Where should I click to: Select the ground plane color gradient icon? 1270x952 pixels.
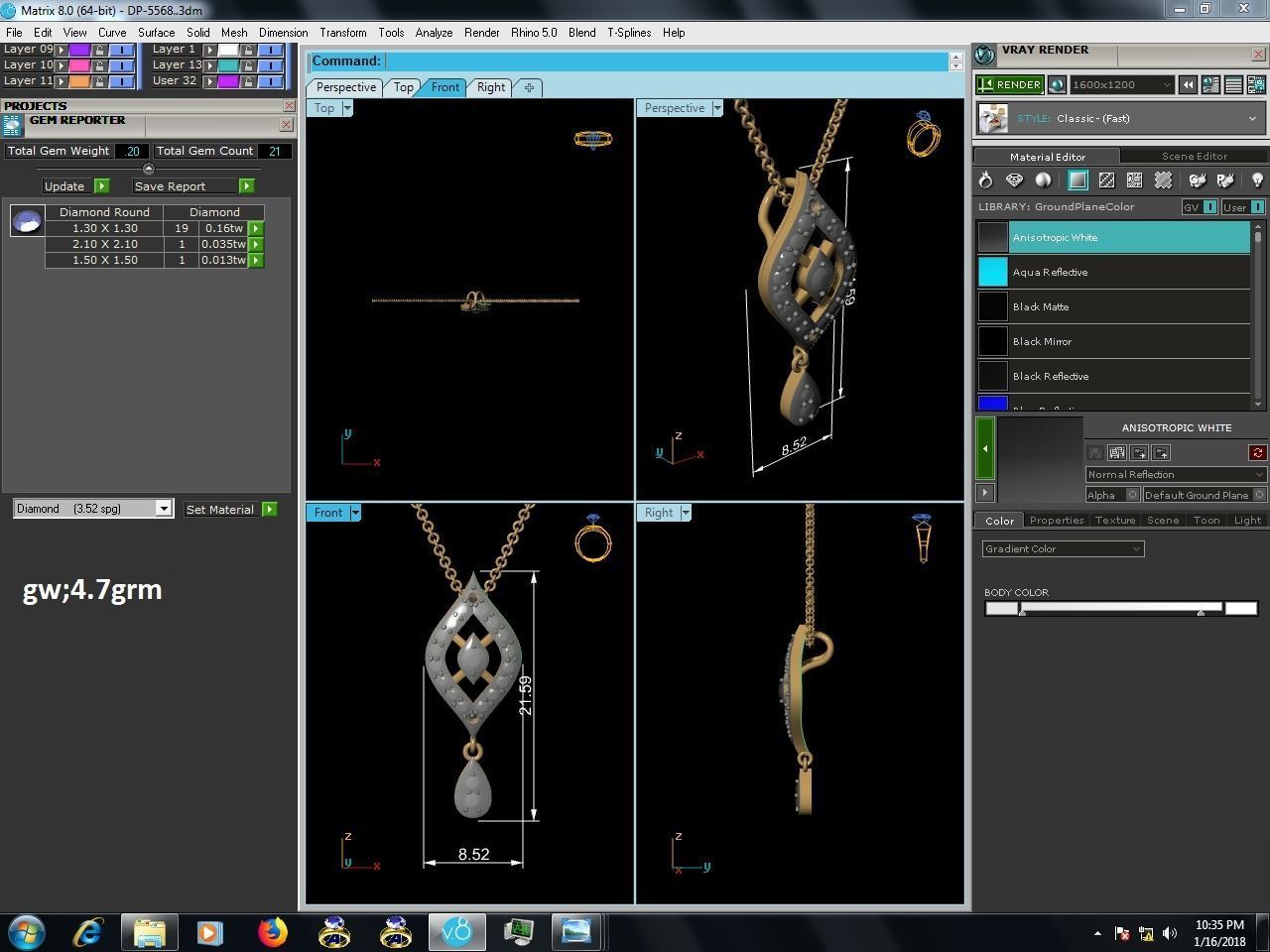[x=1078, y=180]
